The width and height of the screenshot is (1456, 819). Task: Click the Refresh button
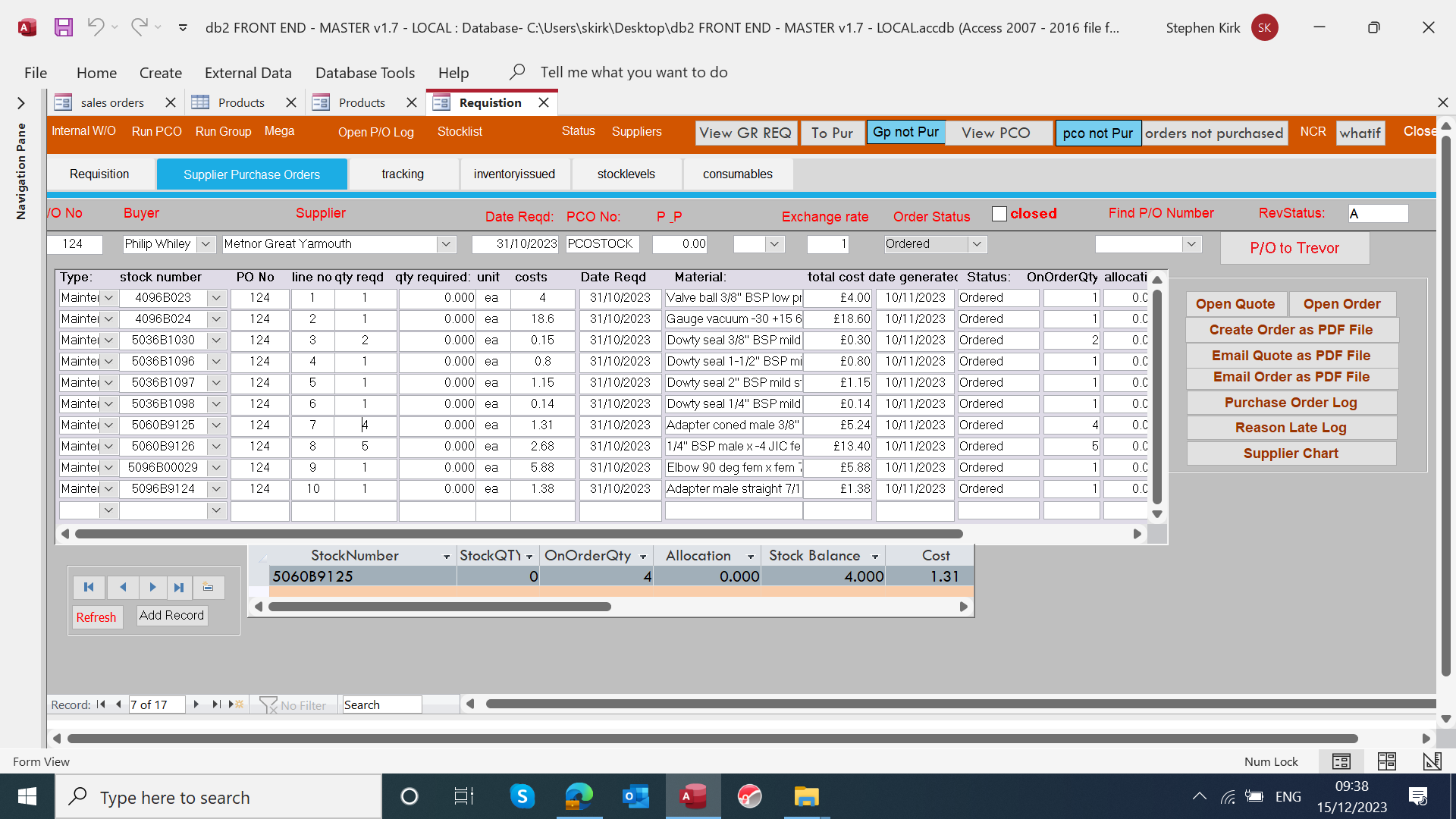[x=96, y=617]
